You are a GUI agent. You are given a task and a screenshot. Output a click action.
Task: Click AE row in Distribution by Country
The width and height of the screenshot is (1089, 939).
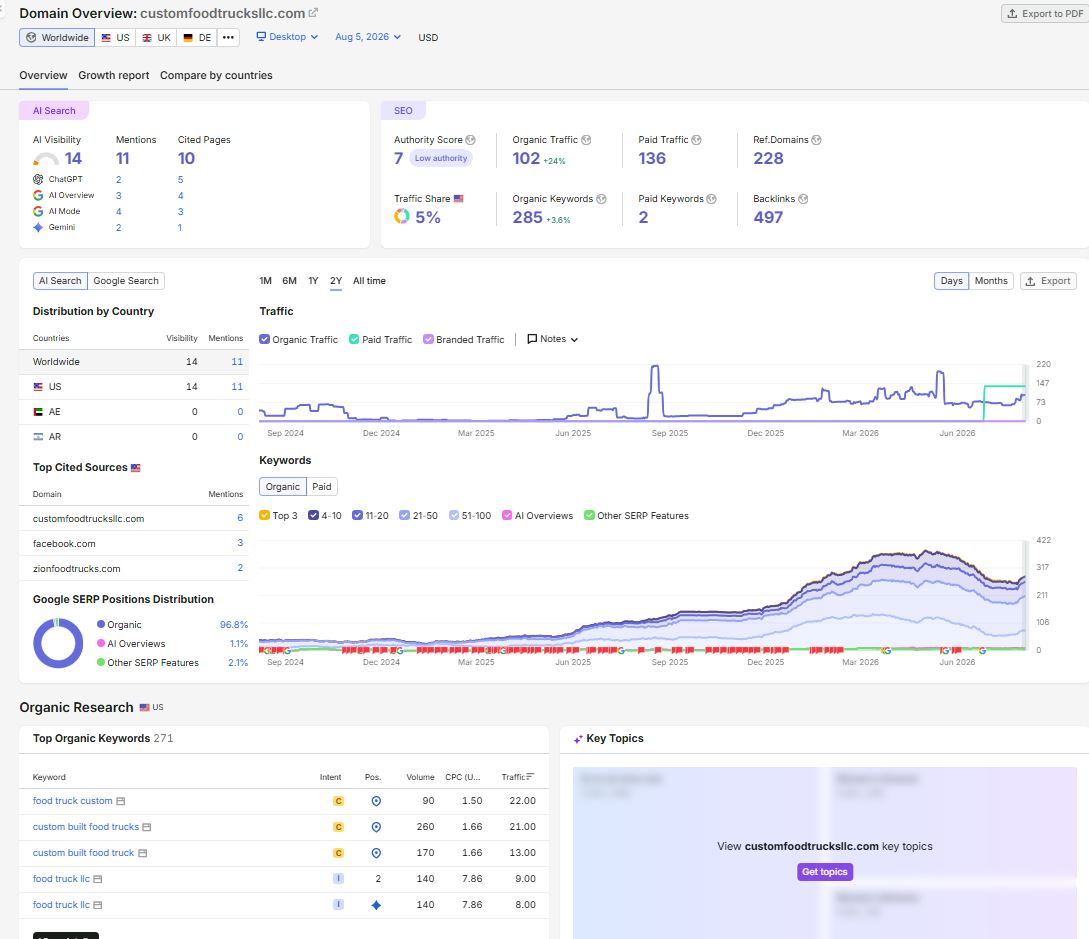click(x=134, y=412)
